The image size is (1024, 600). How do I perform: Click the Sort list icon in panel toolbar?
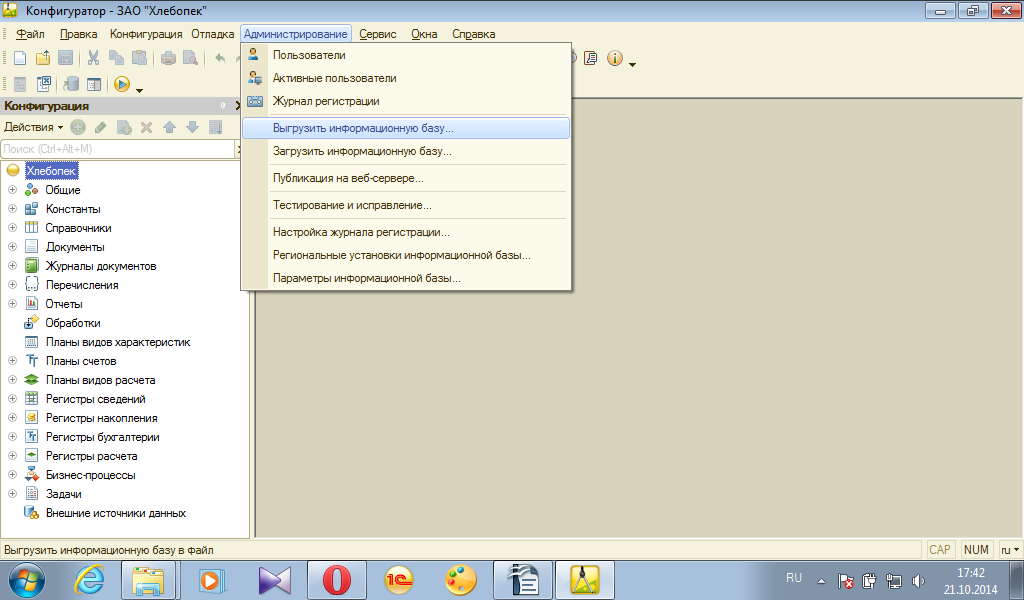[215, 127]
